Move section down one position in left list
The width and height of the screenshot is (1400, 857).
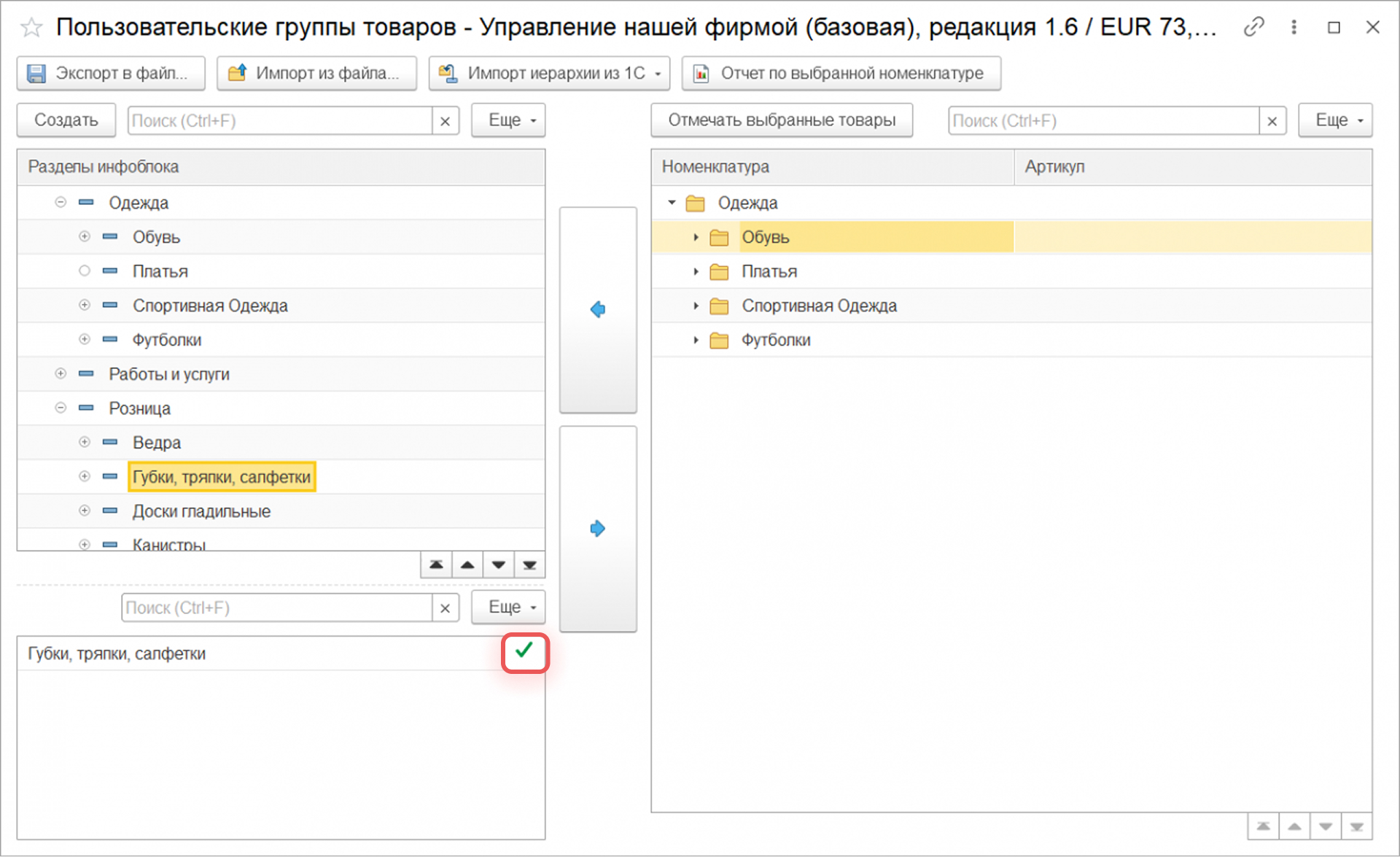(499, 565)
